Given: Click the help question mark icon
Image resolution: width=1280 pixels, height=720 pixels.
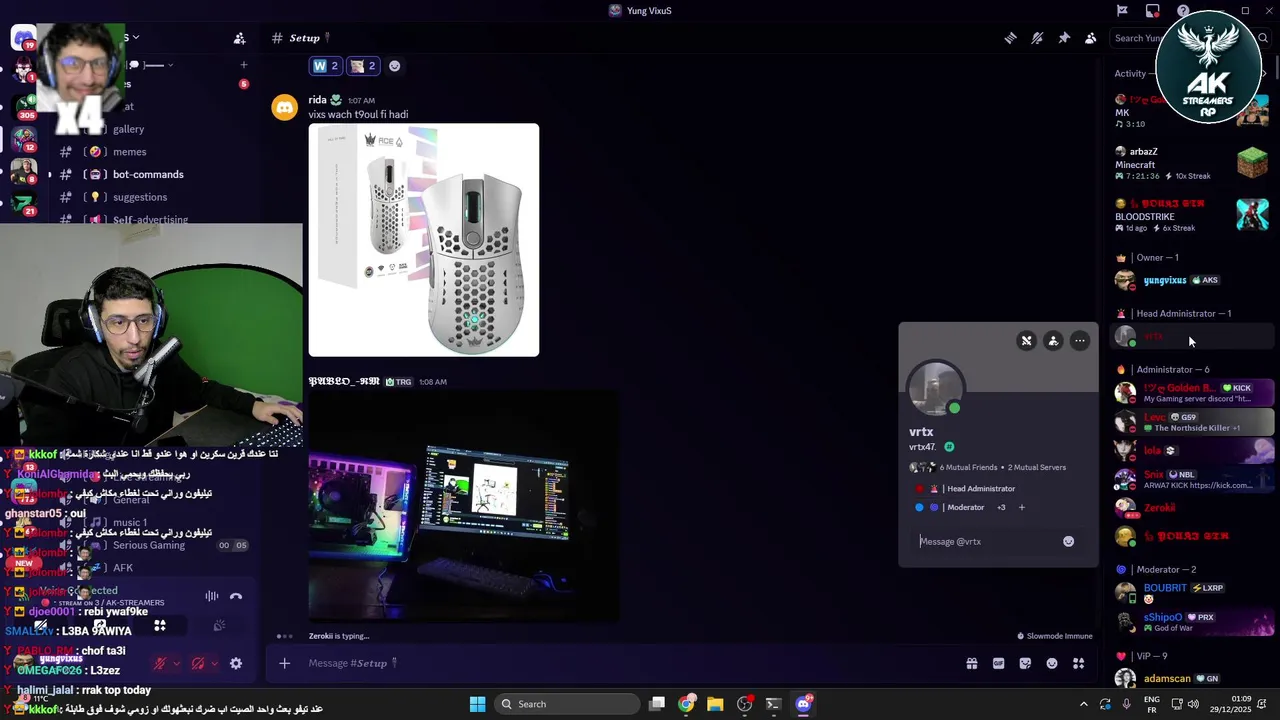Looking at the screenshot, I should point(1183,11).
